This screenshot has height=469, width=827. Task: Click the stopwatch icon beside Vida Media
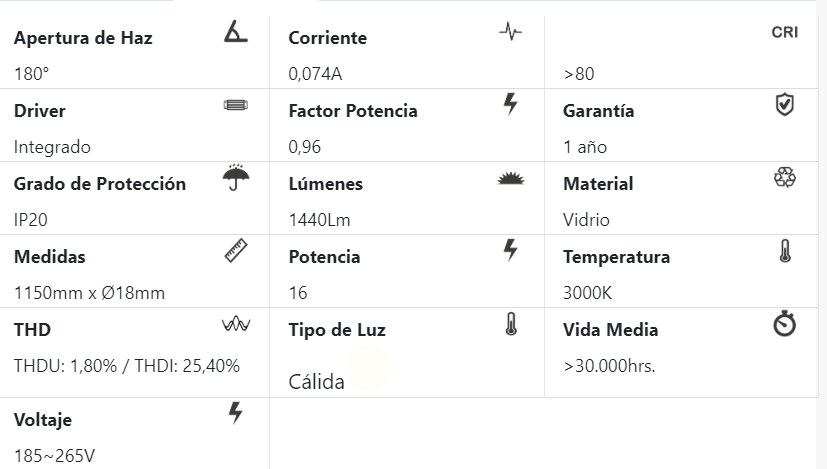pyautogui.click(x=785, y=324)
